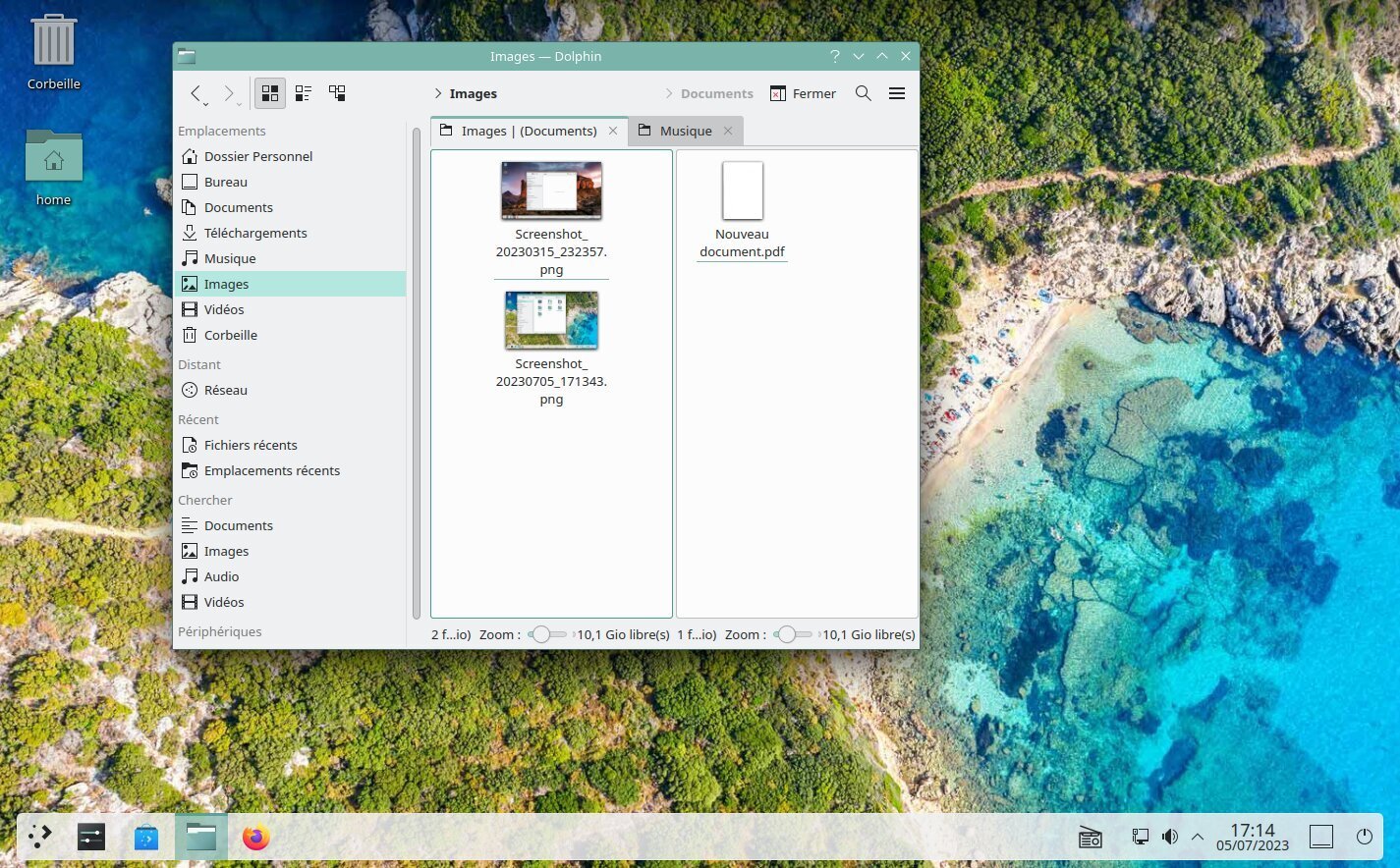Open the hamburger menu
Viewport: 1400px width, 868px height.
point(897,93)
